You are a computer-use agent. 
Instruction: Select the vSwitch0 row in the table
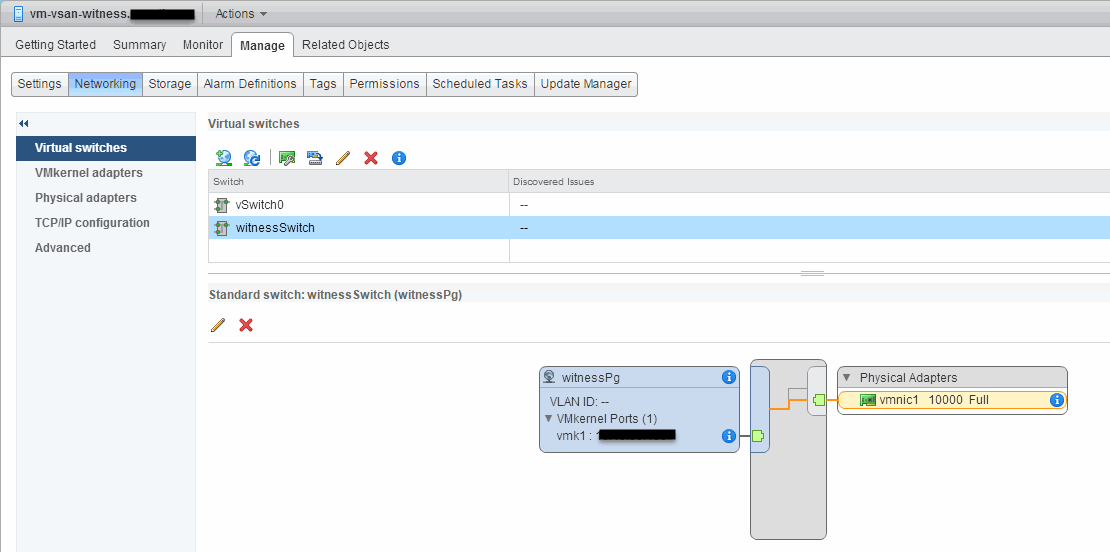point(260,205)
